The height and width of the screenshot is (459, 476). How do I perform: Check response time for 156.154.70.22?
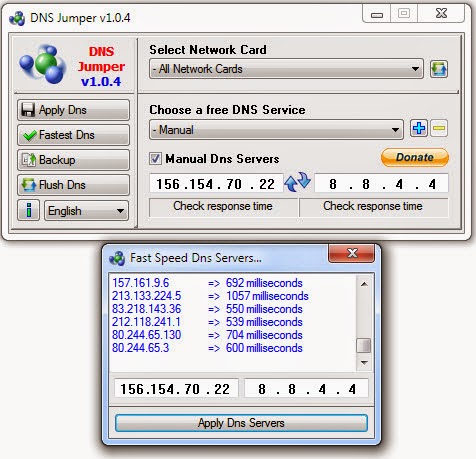click(223, 207)
